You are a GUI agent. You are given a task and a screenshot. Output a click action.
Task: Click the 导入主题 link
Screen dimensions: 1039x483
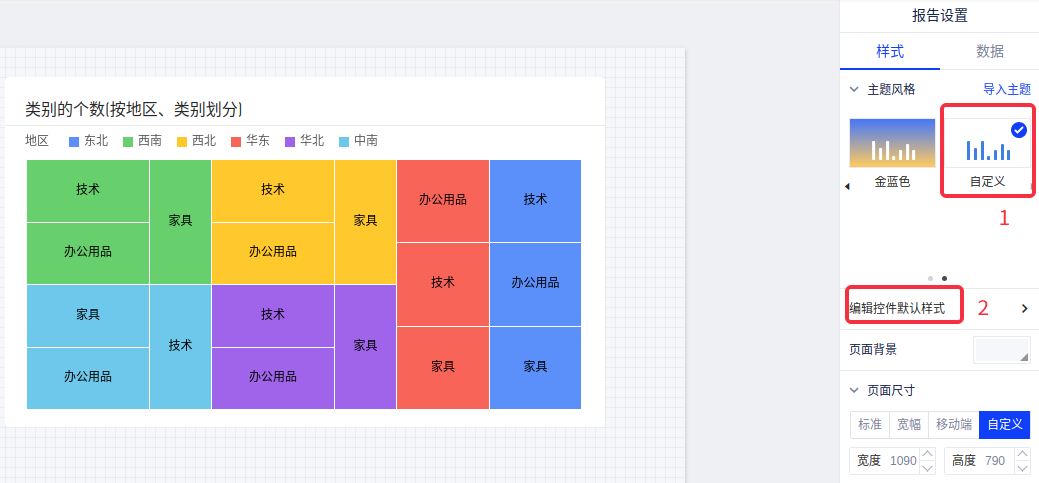click(1006, 89)
